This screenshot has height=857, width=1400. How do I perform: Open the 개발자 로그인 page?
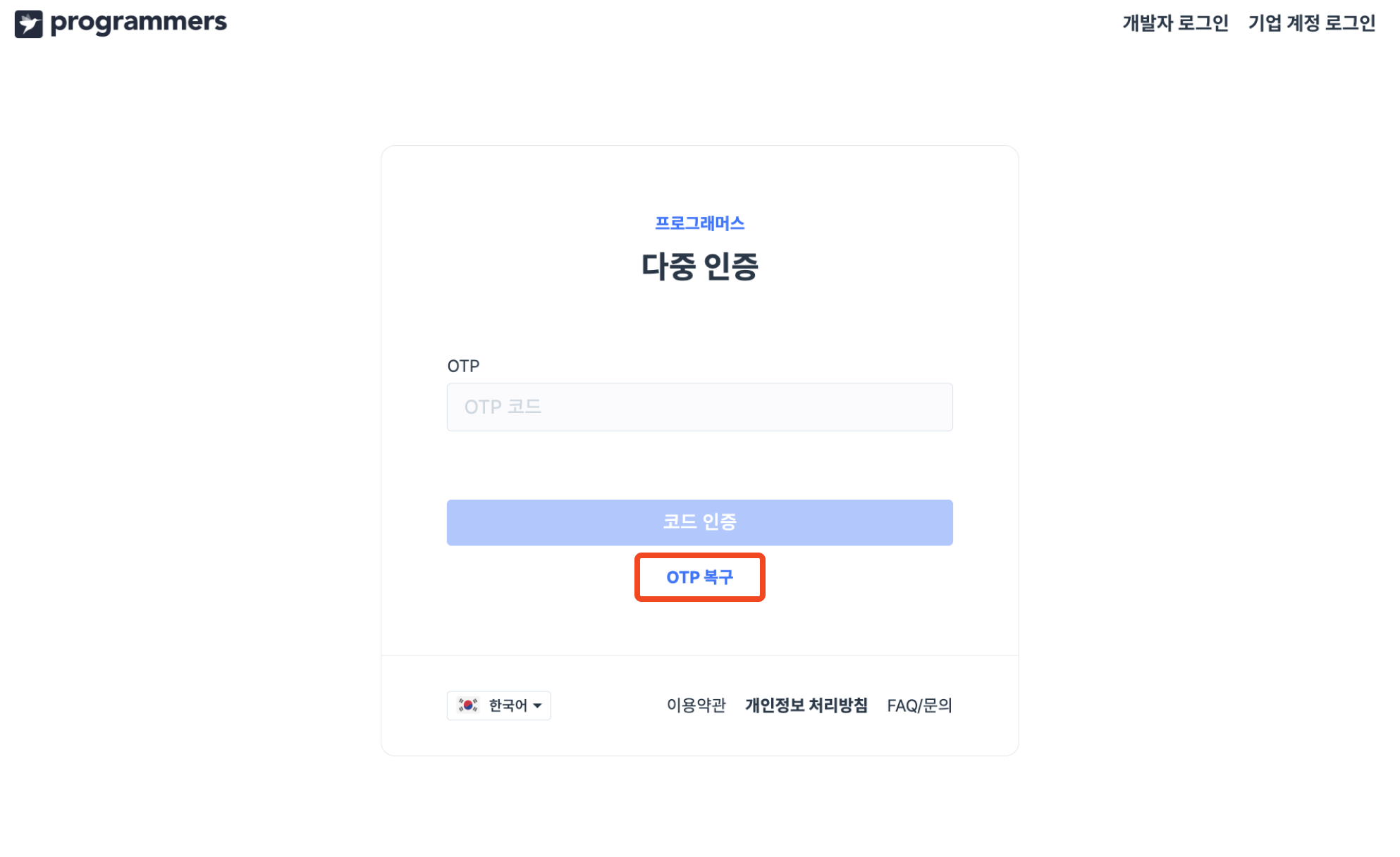point(1175,23)
